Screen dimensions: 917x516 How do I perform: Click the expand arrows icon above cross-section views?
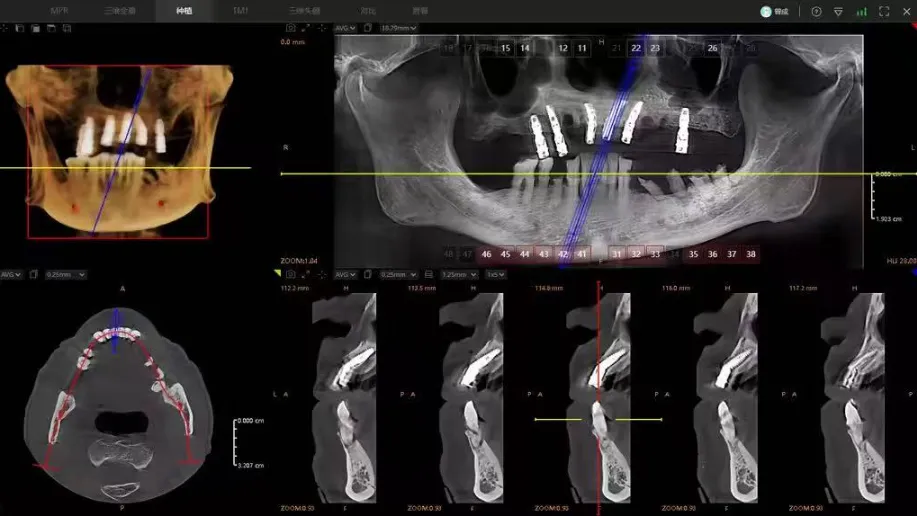[x=306, y=274]
